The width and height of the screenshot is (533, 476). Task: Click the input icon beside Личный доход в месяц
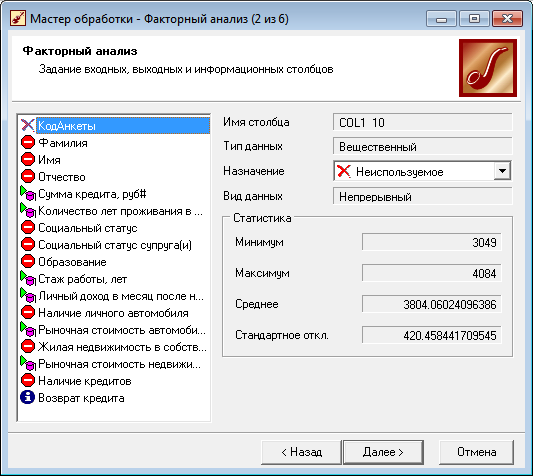click(28, 295)
